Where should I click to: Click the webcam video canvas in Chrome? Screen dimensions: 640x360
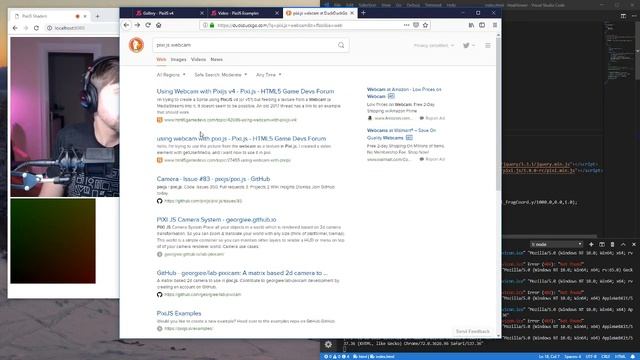(x=65, y=117)
